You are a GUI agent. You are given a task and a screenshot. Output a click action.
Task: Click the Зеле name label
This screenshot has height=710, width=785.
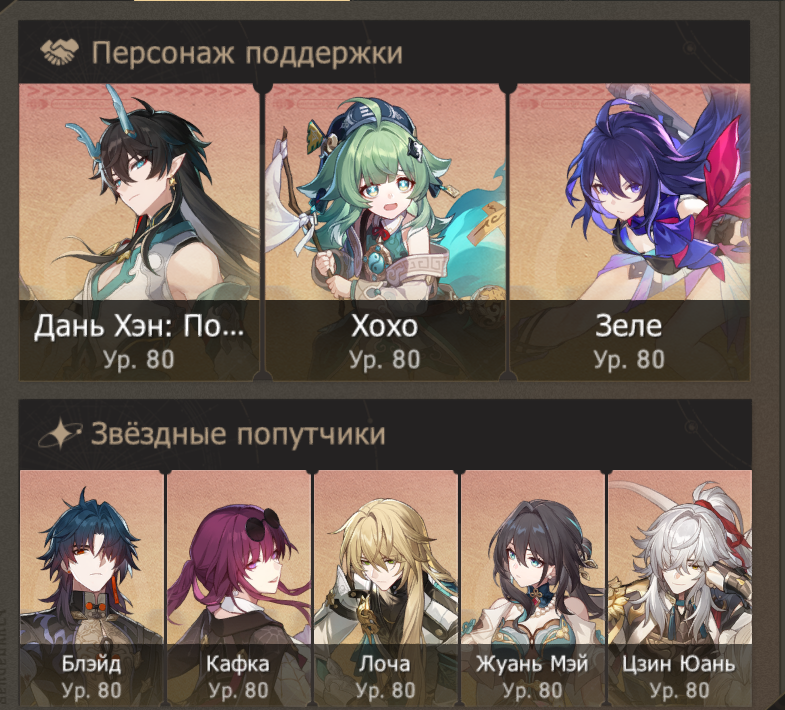[x=629, y=326]
